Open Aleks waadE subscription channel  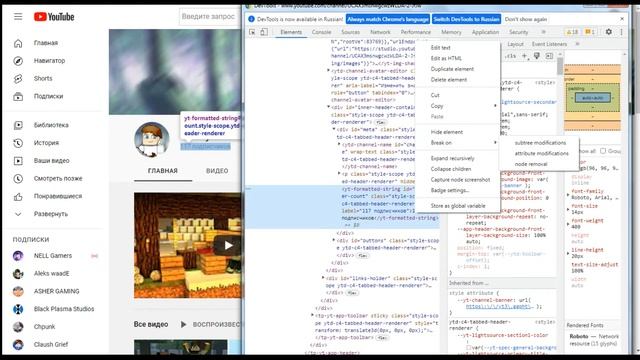pos(51,273)
